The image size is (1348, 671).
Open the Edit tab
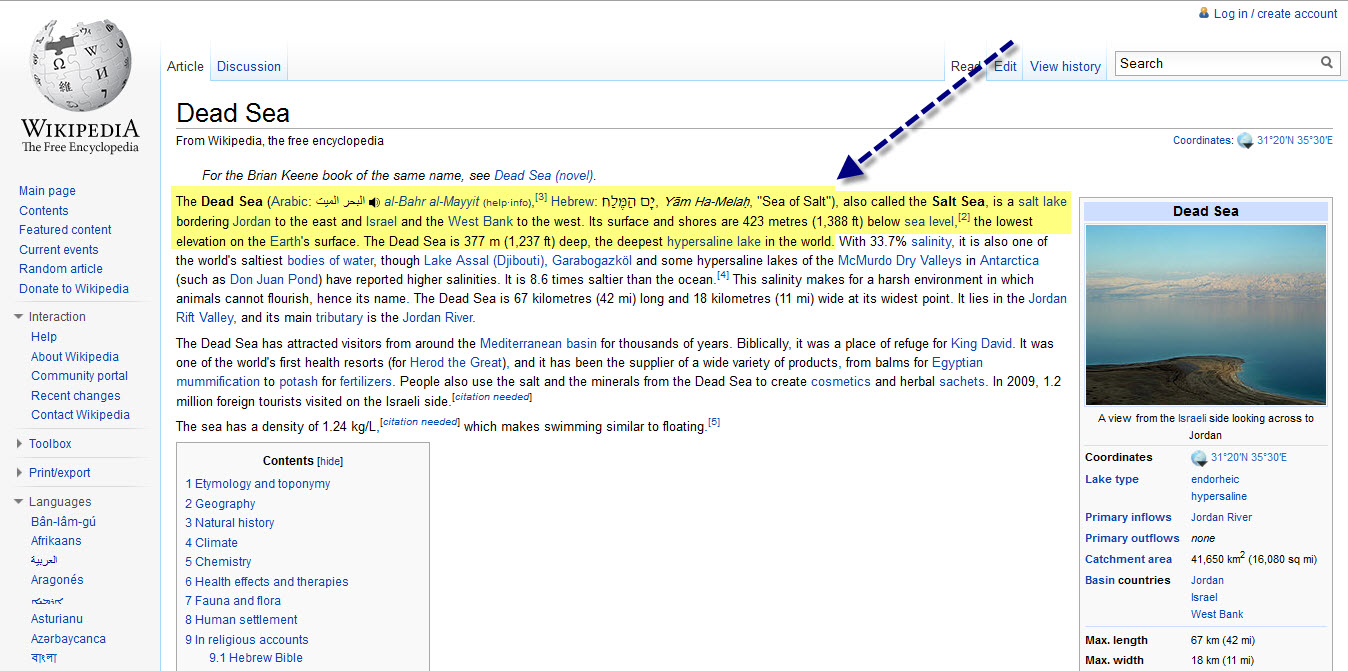(x=1005, y=67)
